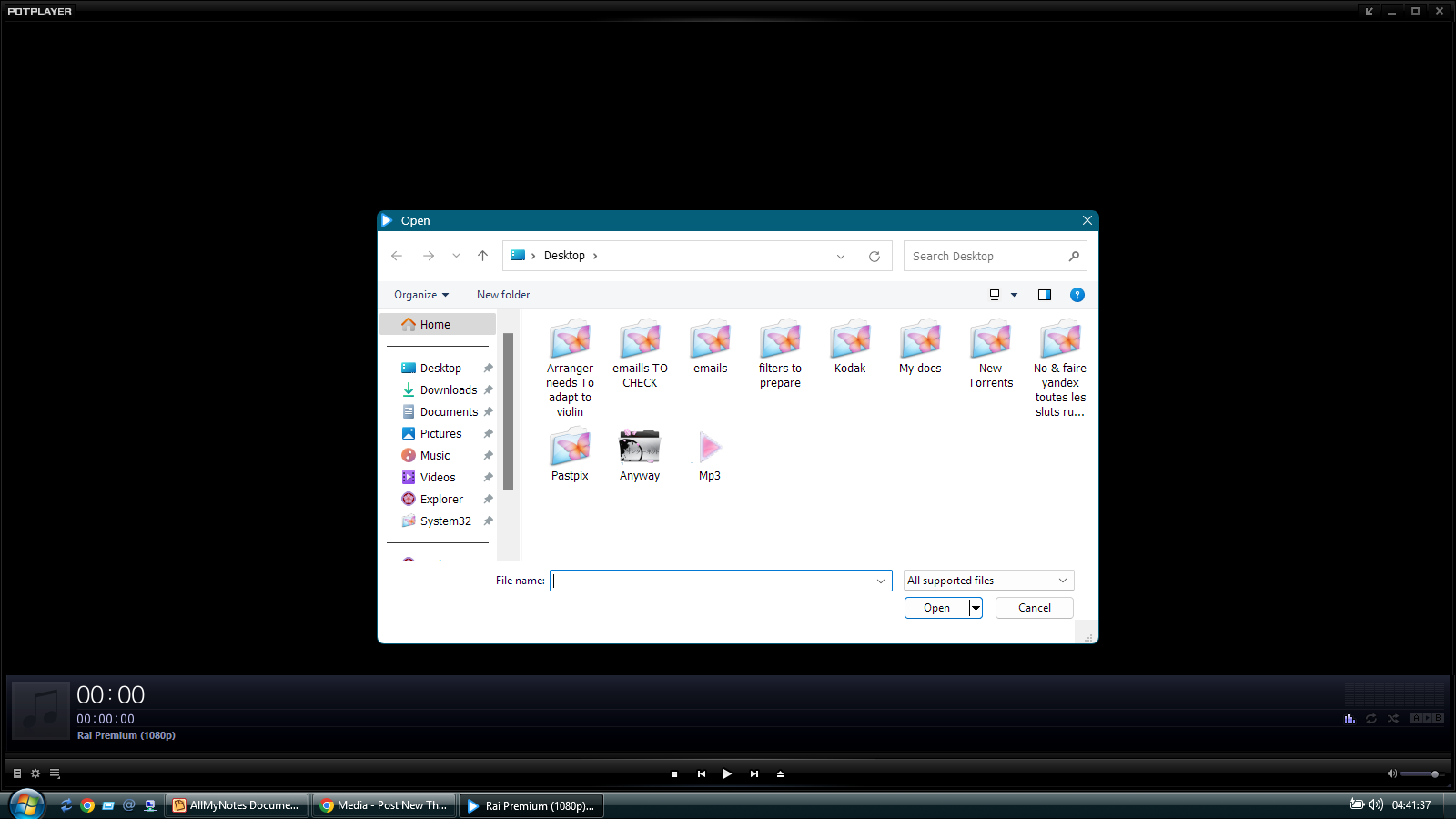Select Home in the navigation pane
Image resolution: width=1456 pixels, height=819 pixels.
coord(438,324)
